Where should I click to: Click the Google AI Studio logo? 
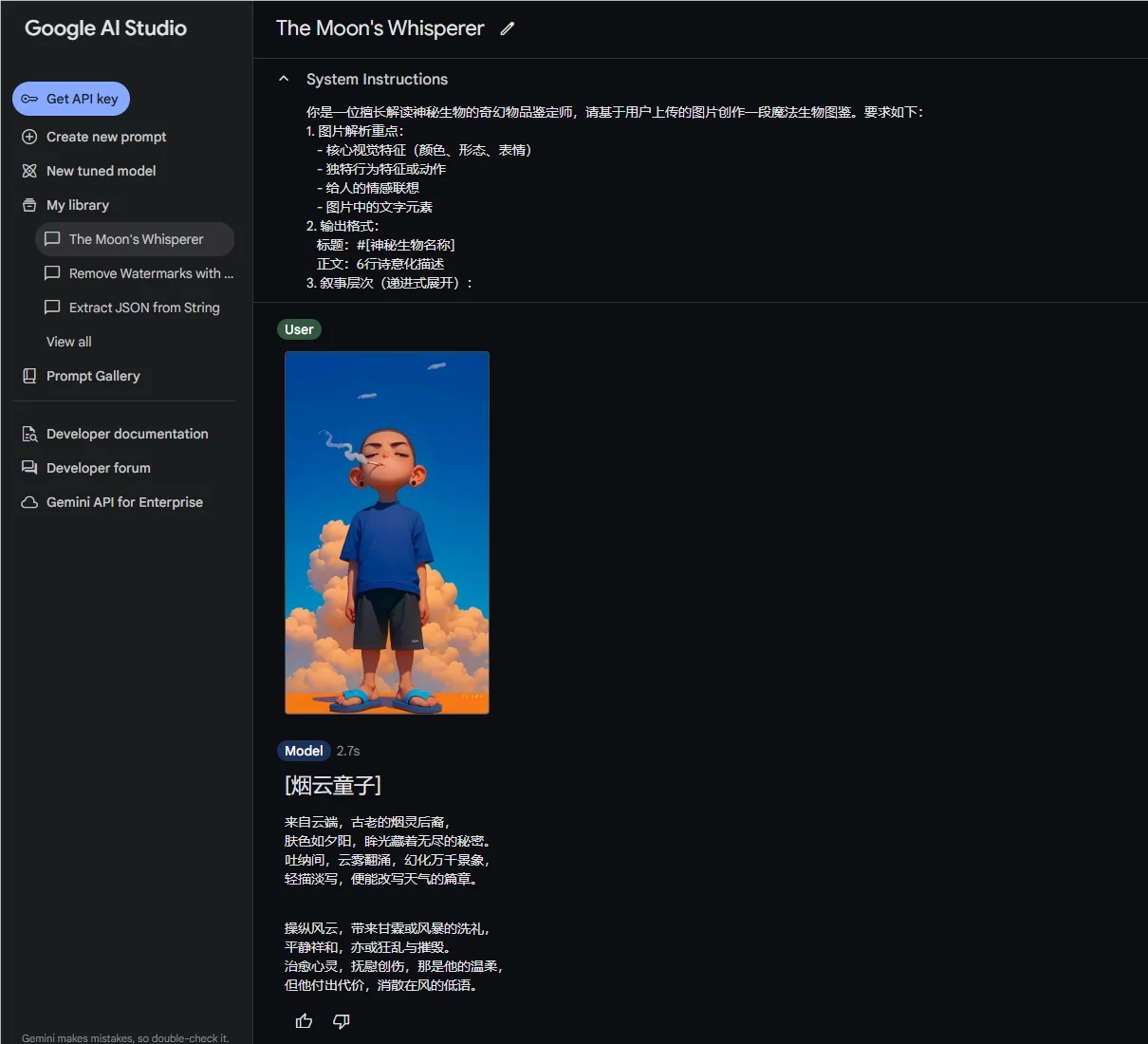[x=105, y=28]
